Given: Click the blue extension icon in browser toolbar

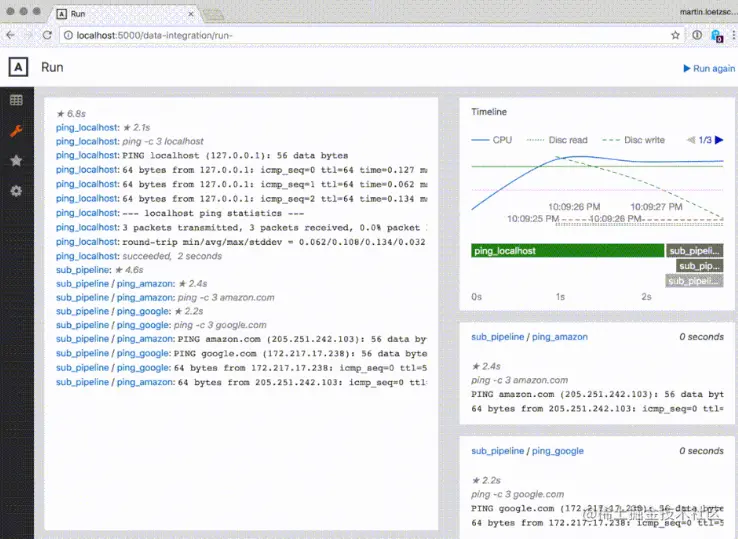Looking at the screenshot, I should (x=716, y=36).
